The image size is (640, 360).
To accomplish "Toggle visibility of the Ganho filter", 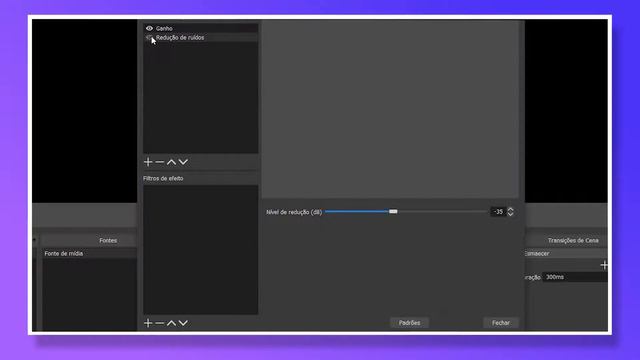I will click(149, 28).
